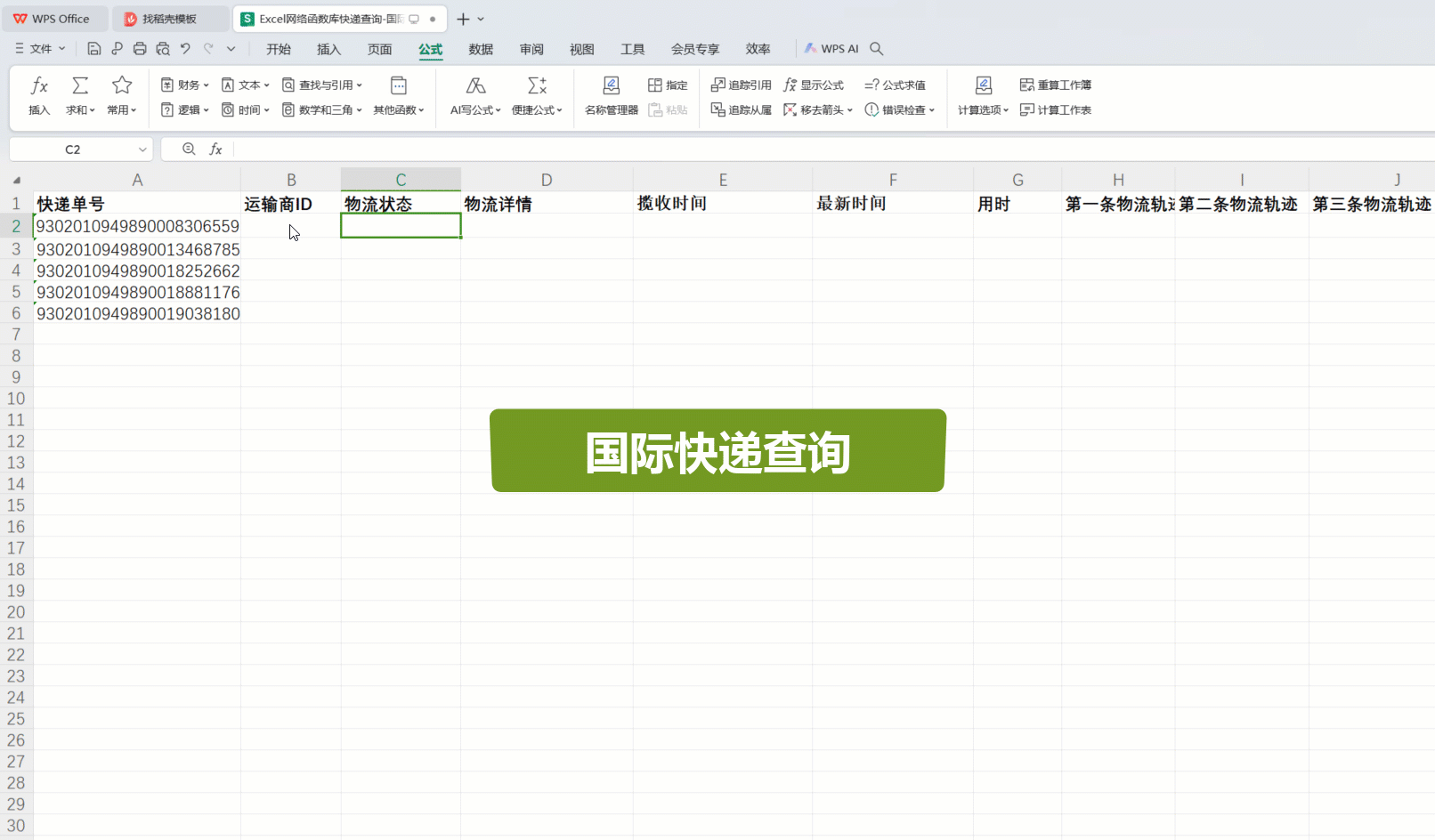Switch to the 视图 ribbon tab
This screenshot has height=840, width=1435.
click(x=582, y=49)
